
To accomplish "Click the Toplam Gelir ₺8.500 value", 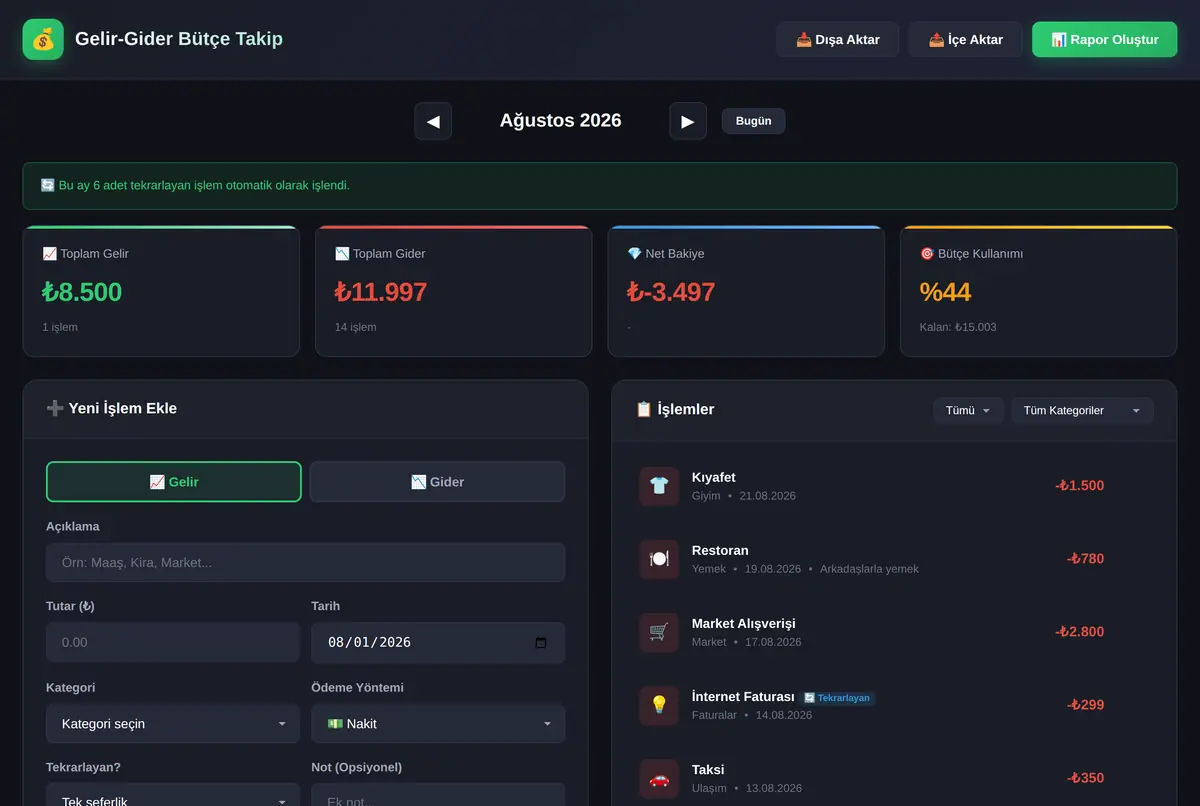I will (82, 292).
